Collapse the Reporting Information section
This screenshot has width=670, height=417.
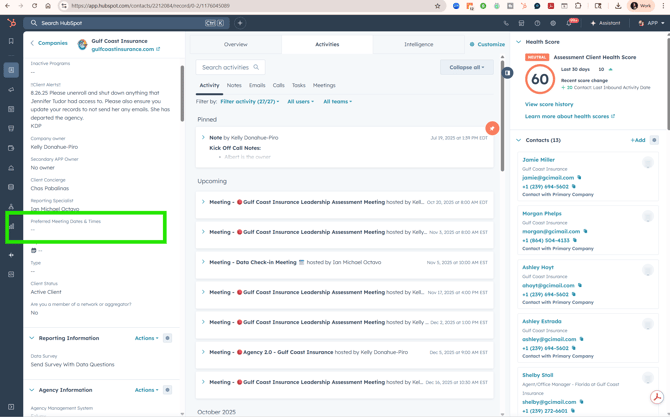(32, 338)
